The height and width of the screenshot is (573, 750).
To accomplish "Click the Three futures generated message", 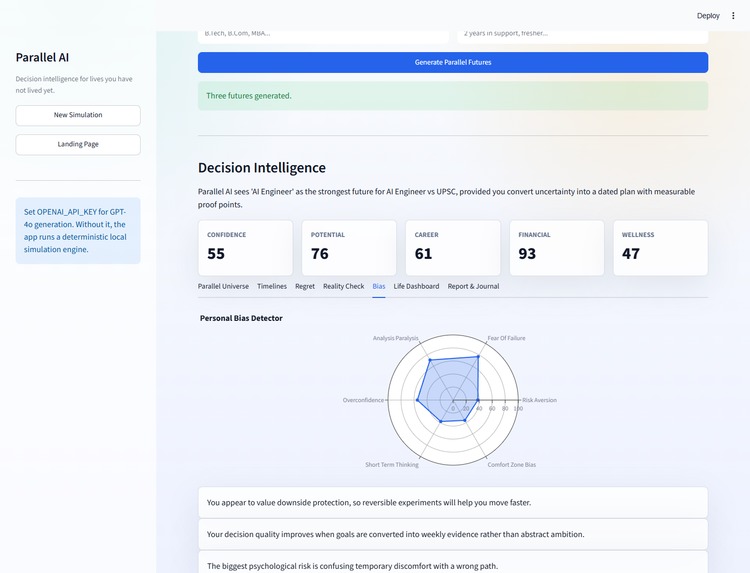I will (x=453, y=96).
